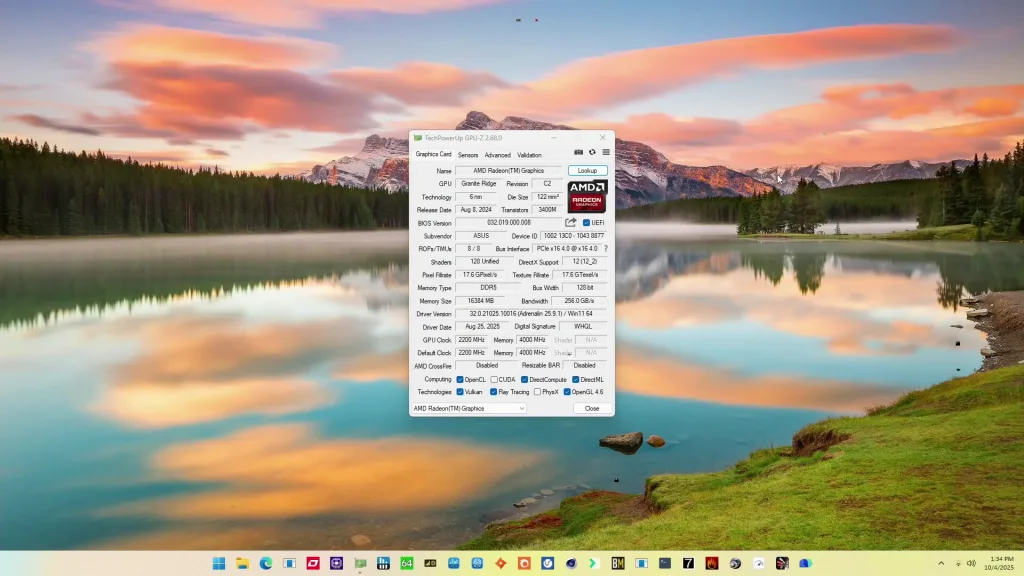Open the Advanced tab
Image resolution: width=1024 pixels, height=576 pixels.
pos(498,155)
